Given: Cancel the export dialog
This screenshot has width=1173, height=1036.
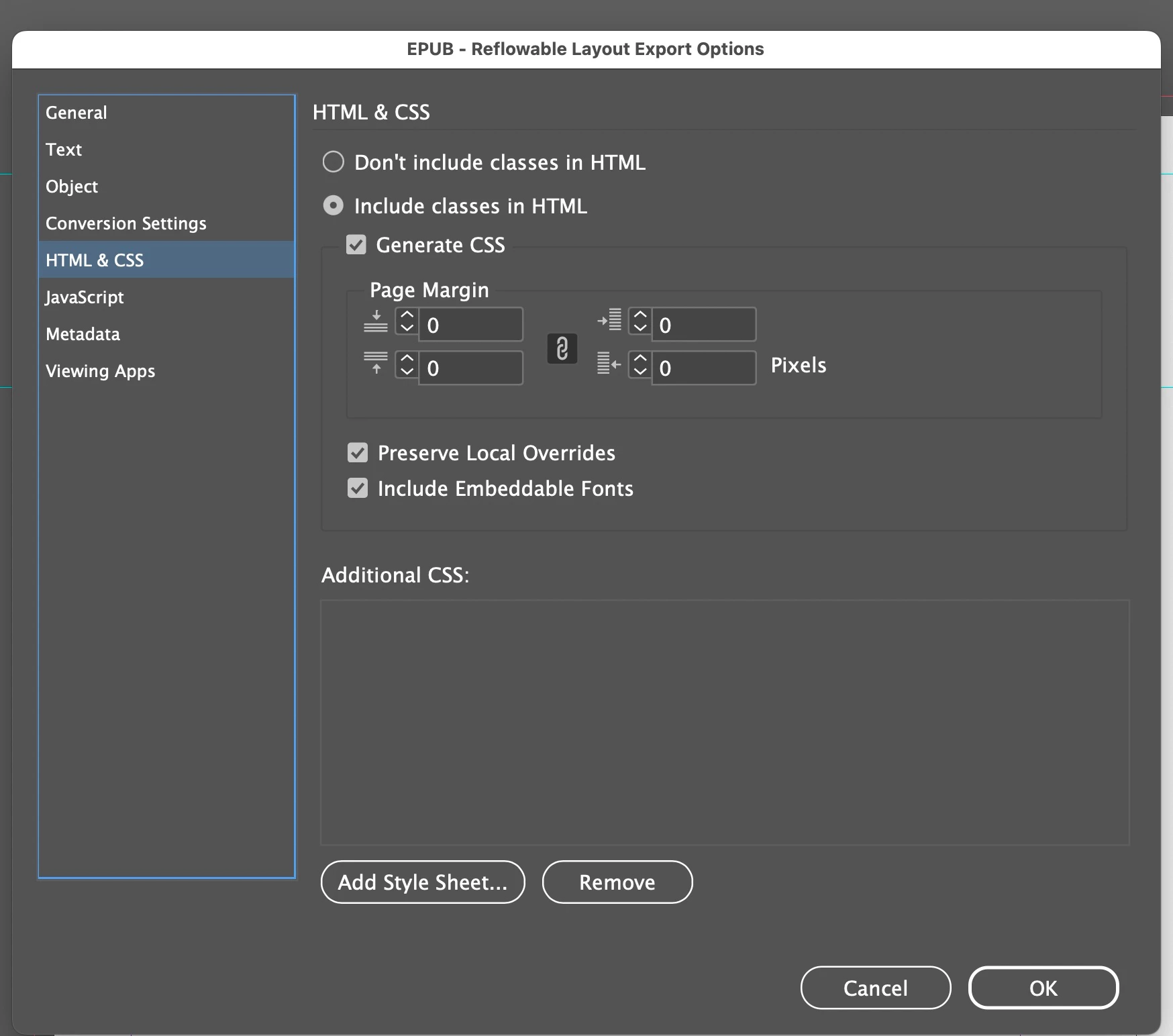Looking at the screenshot, I should tap(876, 988).
